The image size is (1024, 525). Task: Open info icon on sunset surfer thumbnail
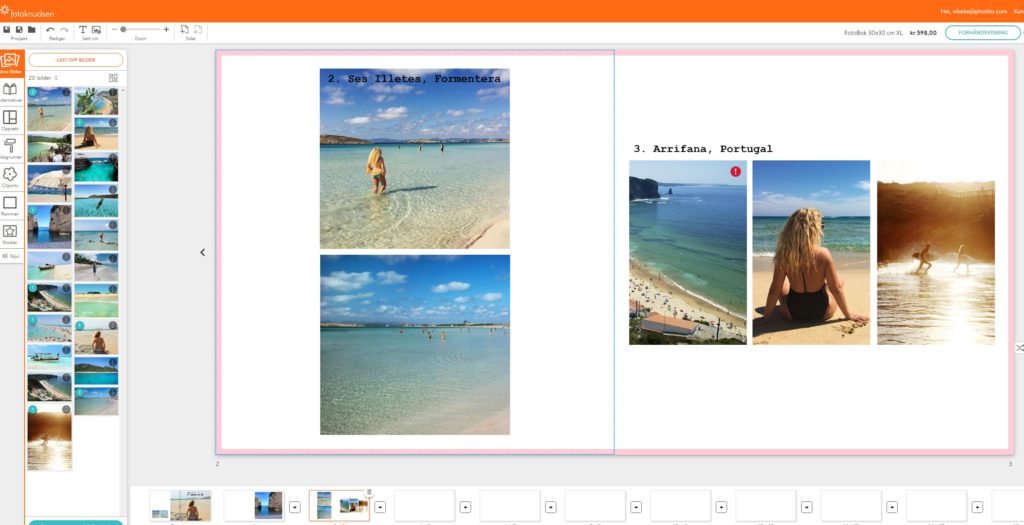point(66,409)
